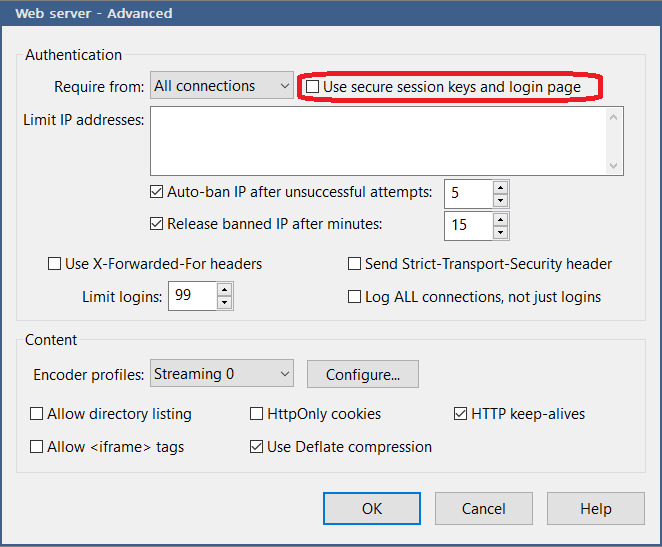Enable Log ALL connections checkbox
662x547 pixels.
[354, 296]
